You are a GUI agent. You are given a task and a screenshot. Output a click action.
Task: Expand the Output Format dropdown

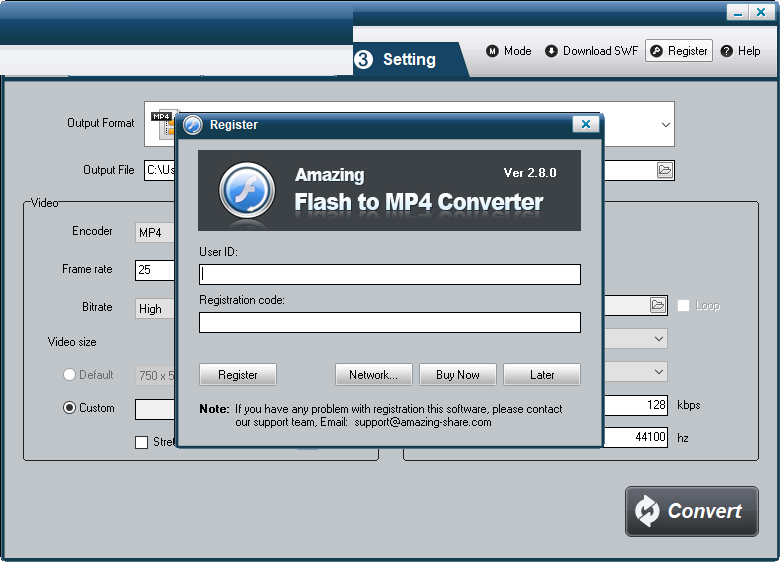tap(665, 125)
